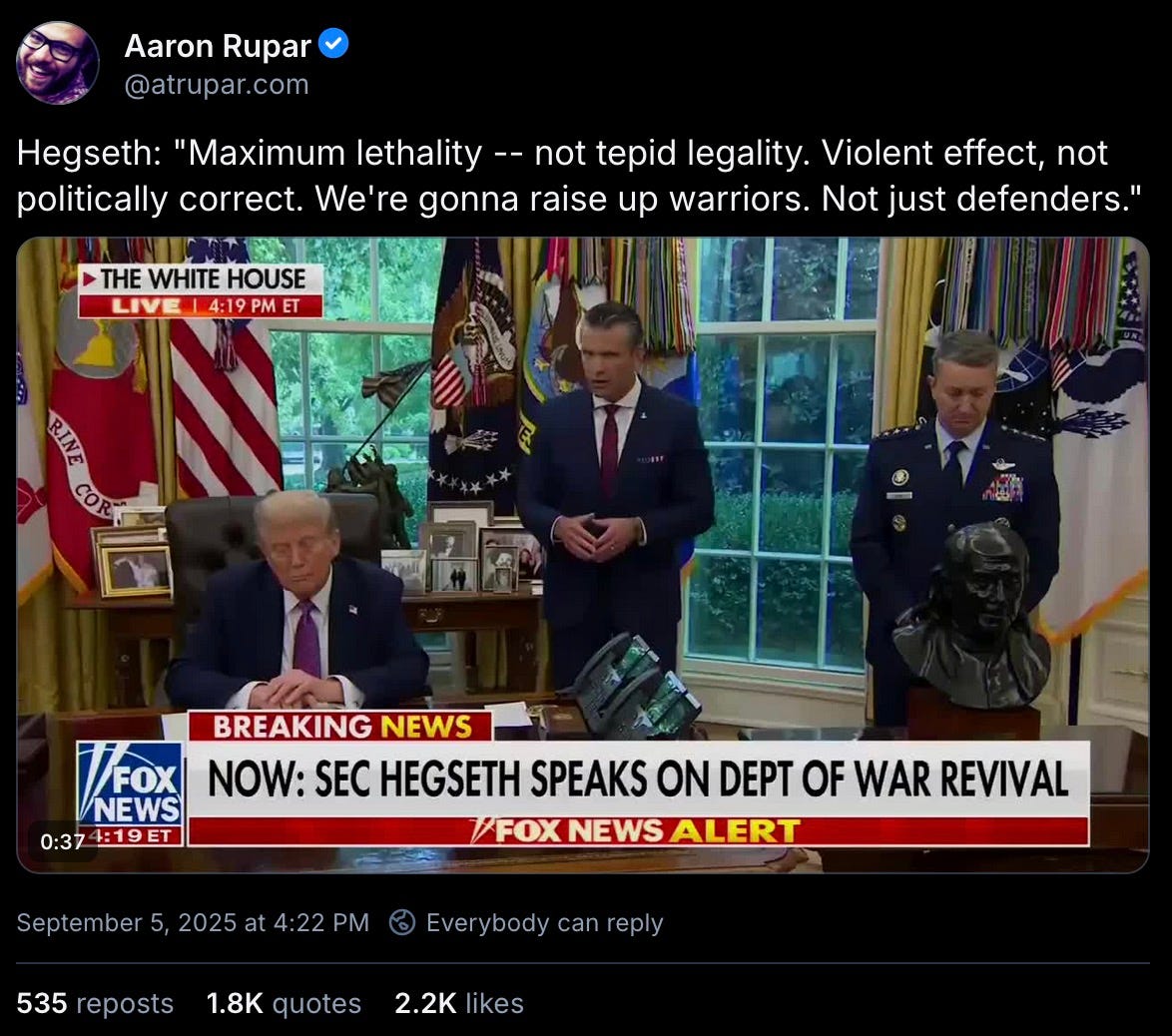Click the Hegseth quote post text
The image size is (1172, 1036).
579,176
